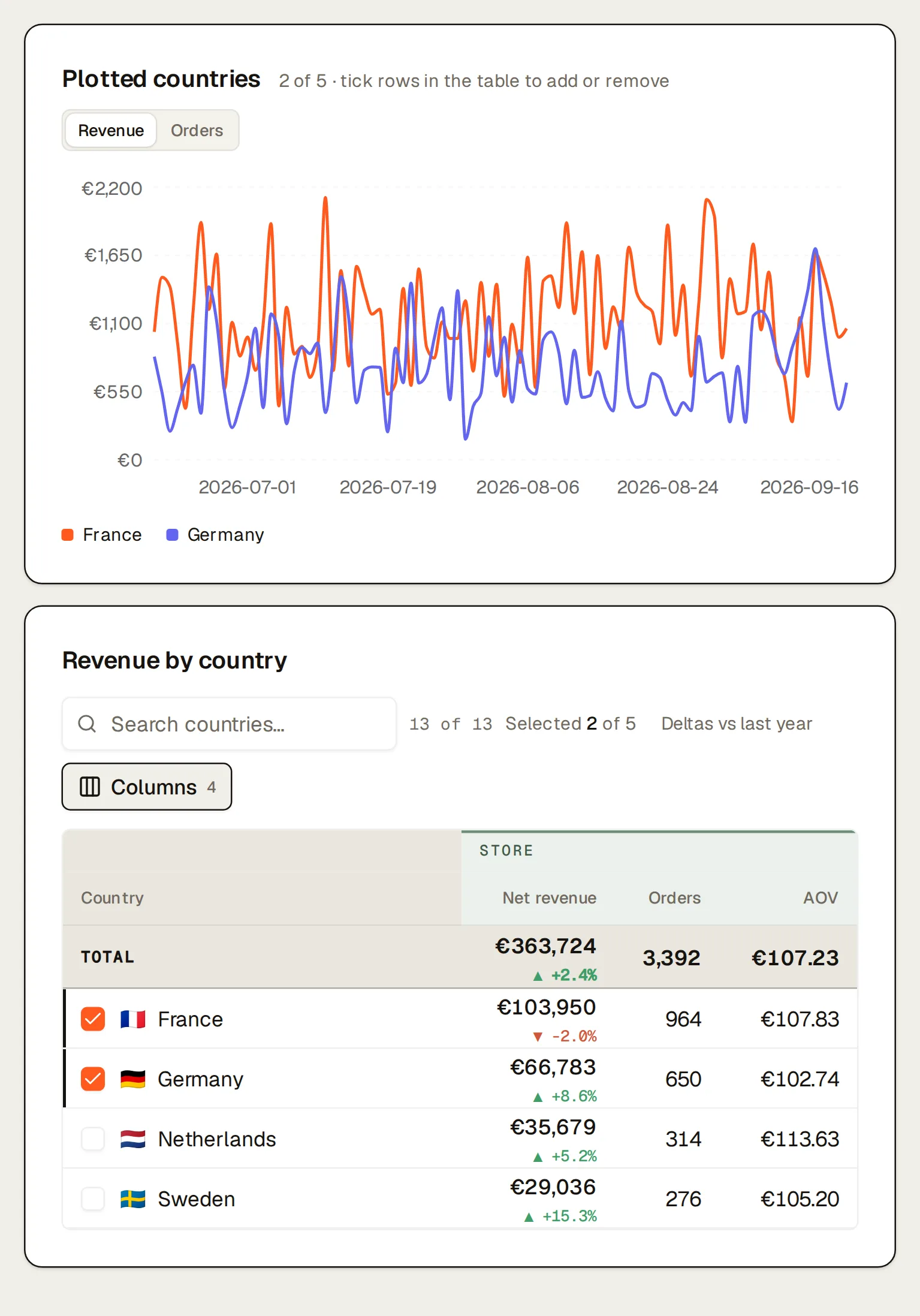
Task: Switch to the Revenue chart tab
Action: pyautogui.click(x=111, y=130)
